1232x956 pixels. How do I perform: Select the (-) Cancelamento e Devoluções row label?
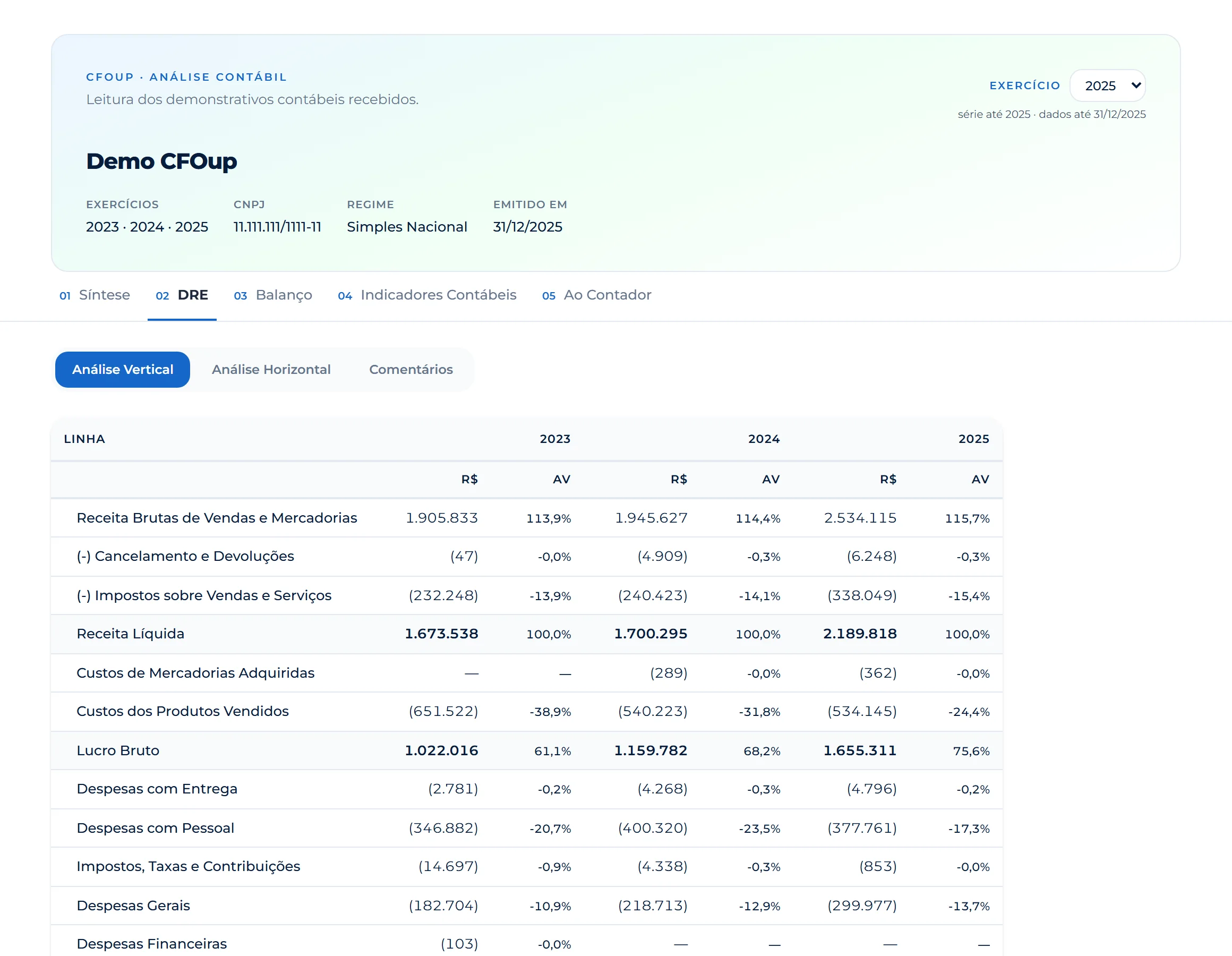click(185, 557)
